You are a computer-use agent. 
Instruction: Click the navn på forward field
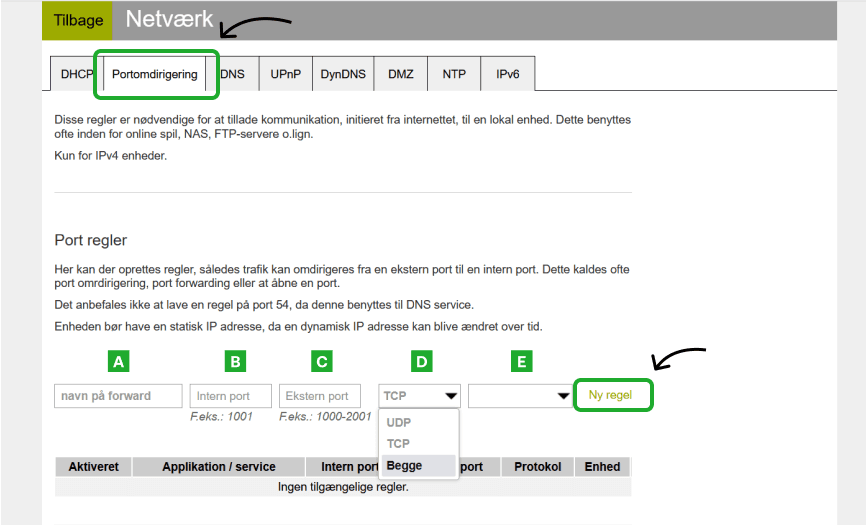(118, 396)
